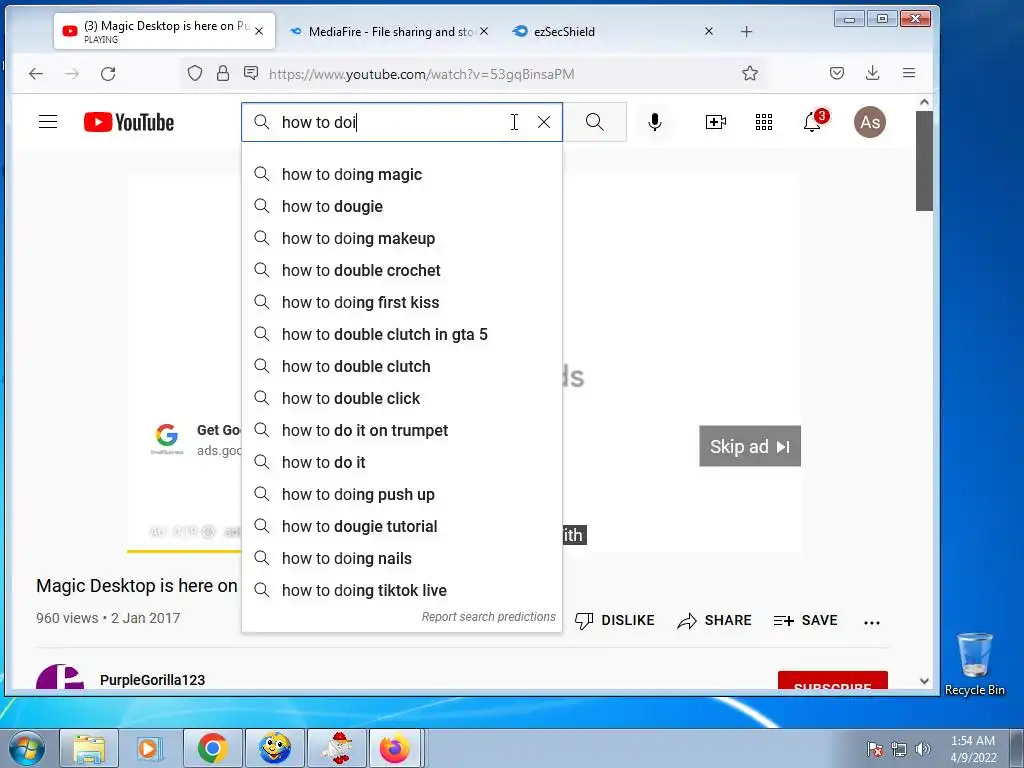Skip the ad with Skip ad button
Screen dimensions: 1024x768
click(x=750, y=446)
